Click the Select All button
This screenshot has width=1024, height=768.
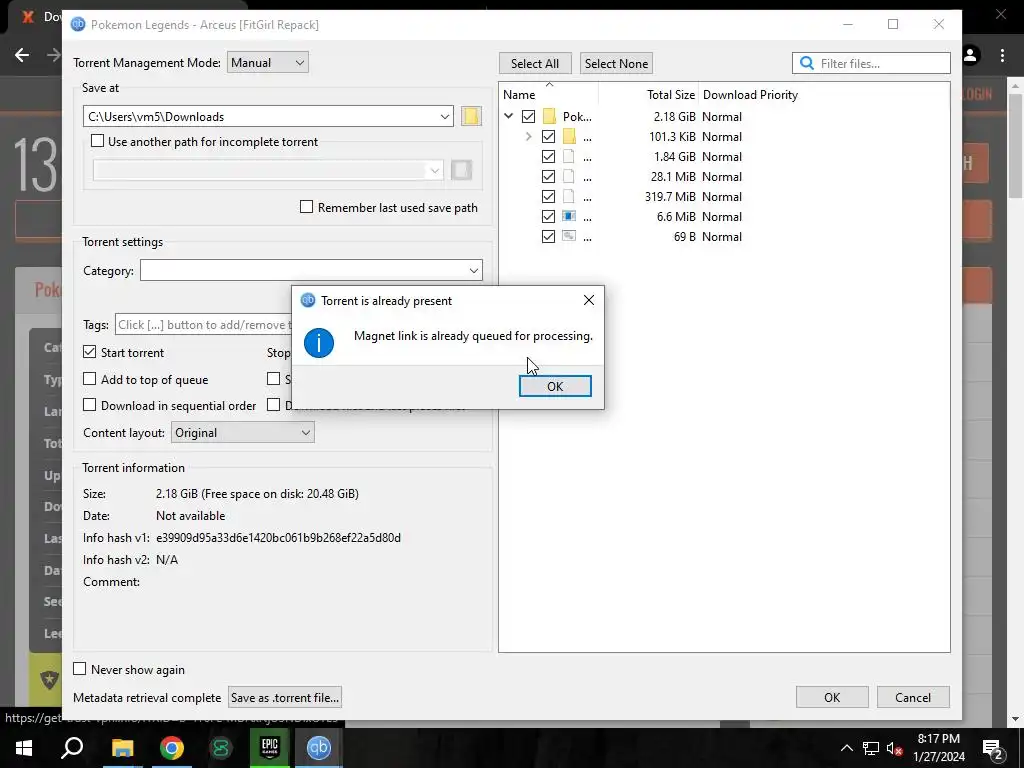click(x=535, y=63)
